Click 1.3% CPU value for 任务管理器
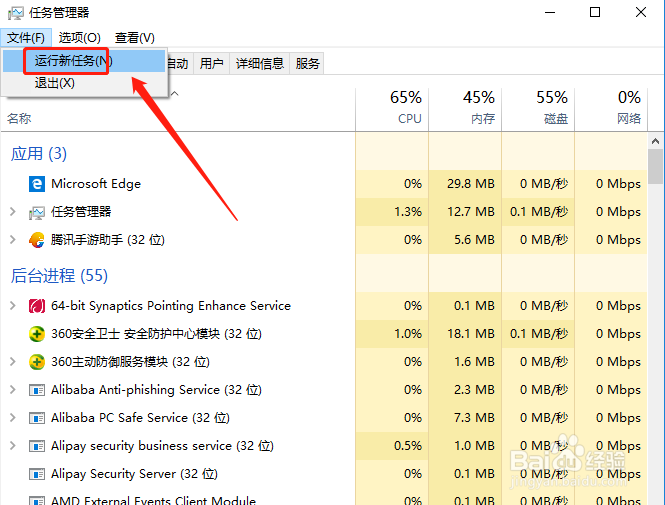 click(x=408, y=212)
